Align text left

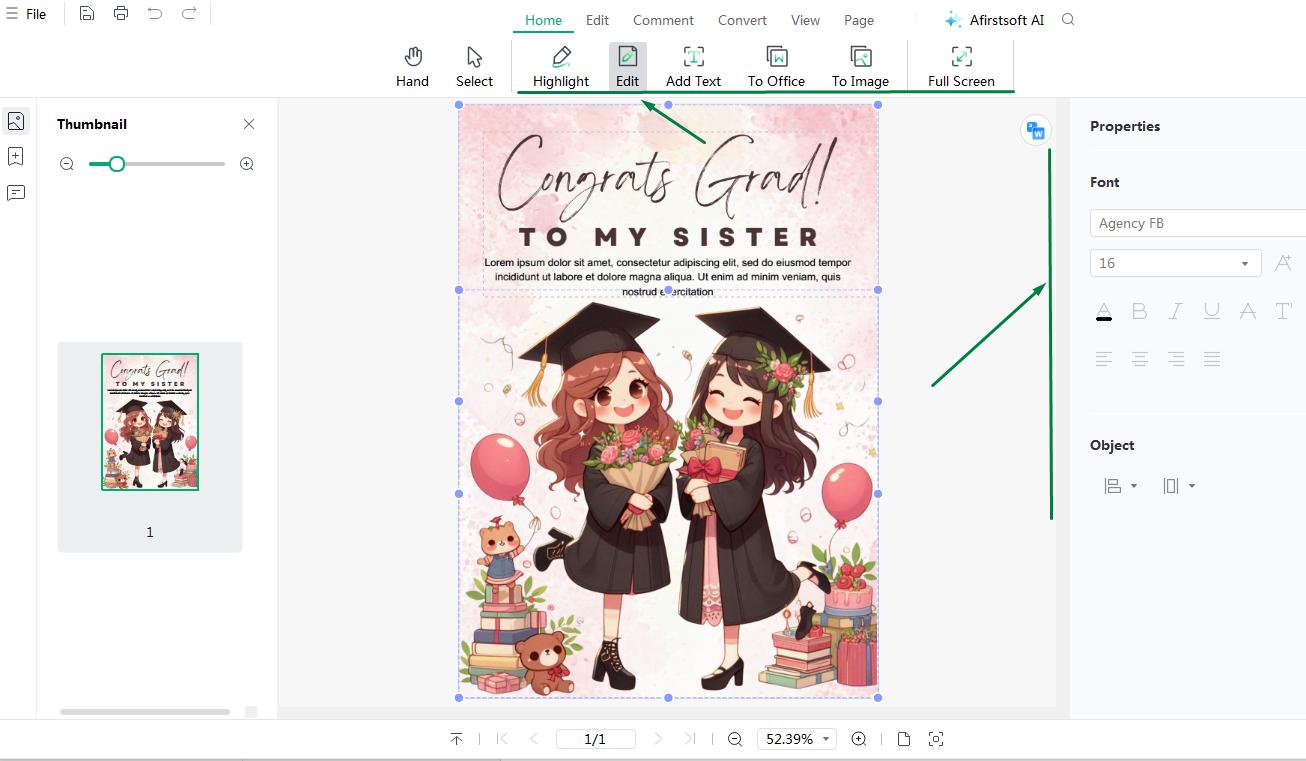click(x=1104, y=359)
